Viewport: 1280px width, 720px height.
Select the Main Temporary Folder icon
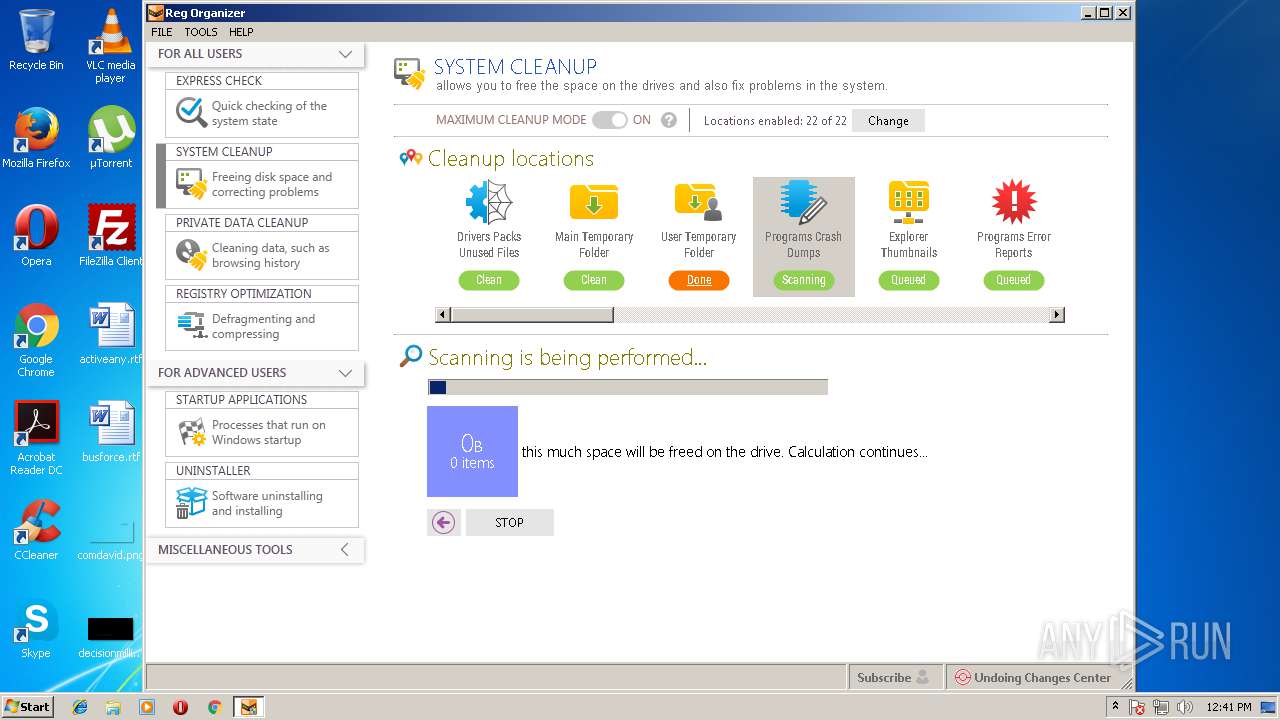pos(594,203)
